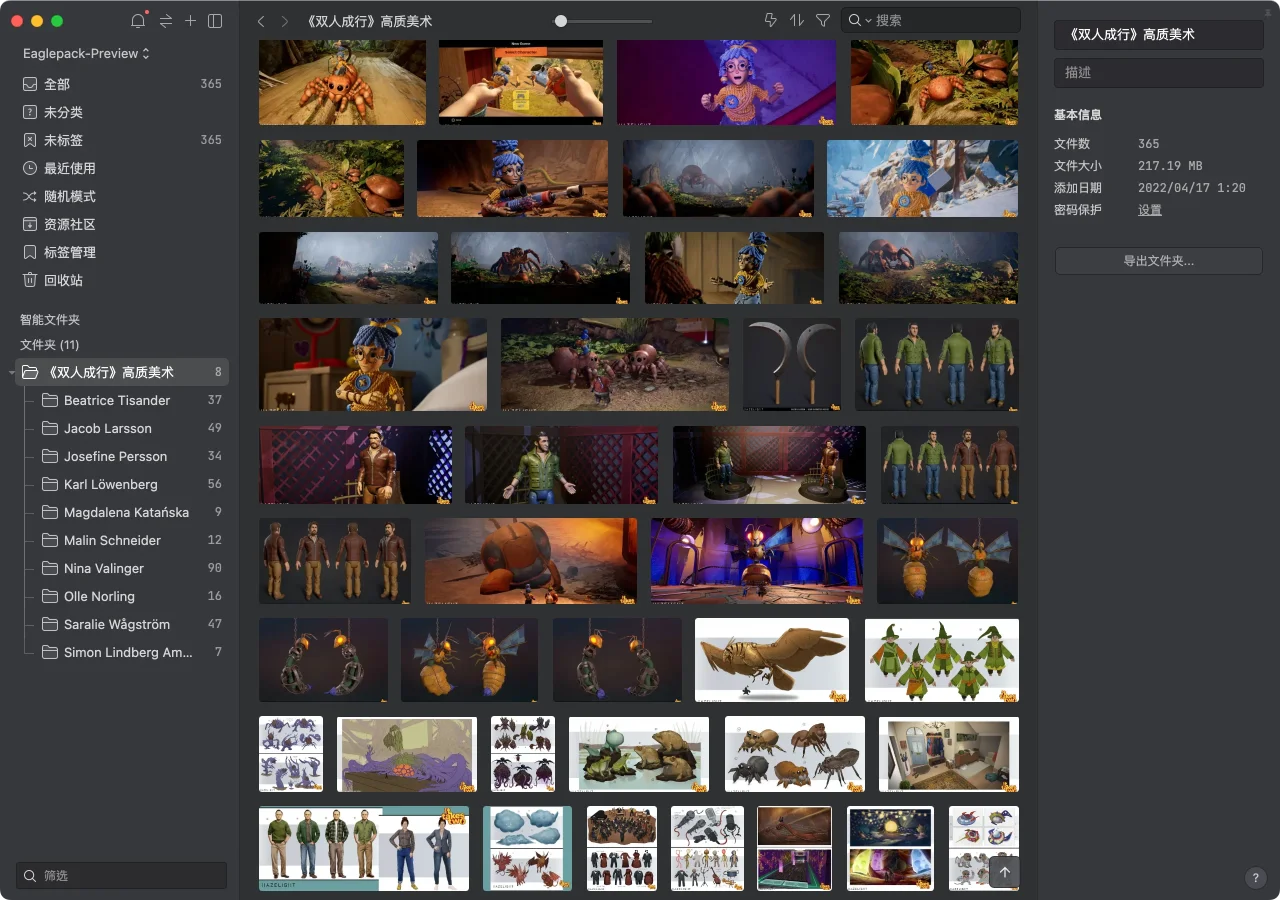Open the Olle Norling folder
The image size is (1280, 900).
(130, 596)
